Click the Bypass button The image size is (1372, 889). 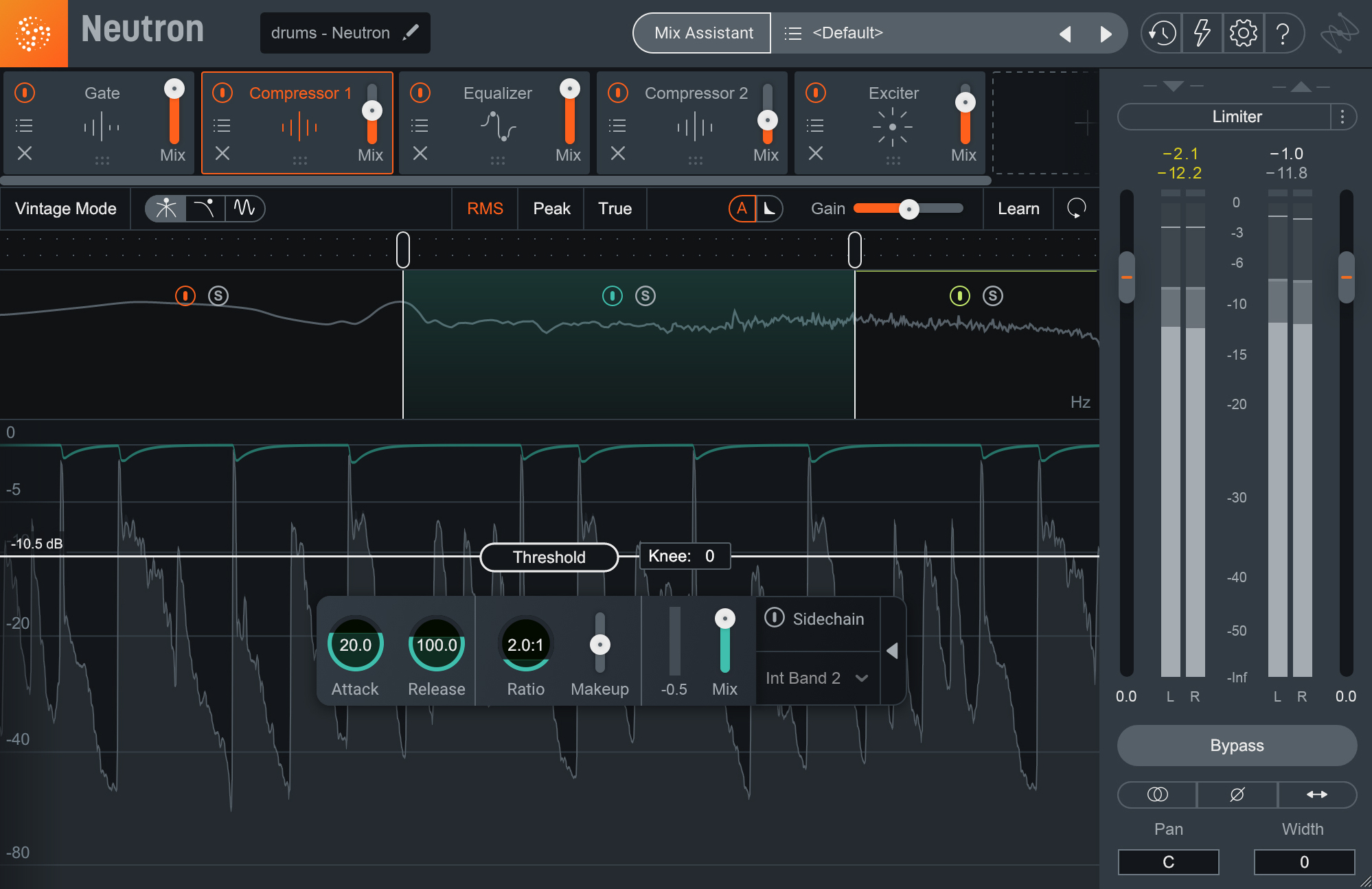click(1237, 746)
